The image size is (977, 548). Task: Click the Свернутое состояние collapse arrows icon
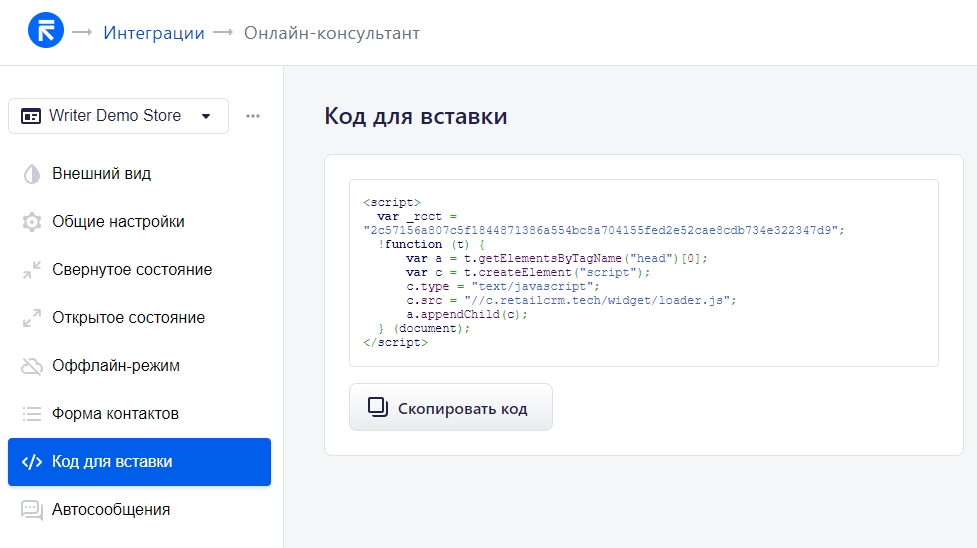pyautogui.click(x=32, y=270)
